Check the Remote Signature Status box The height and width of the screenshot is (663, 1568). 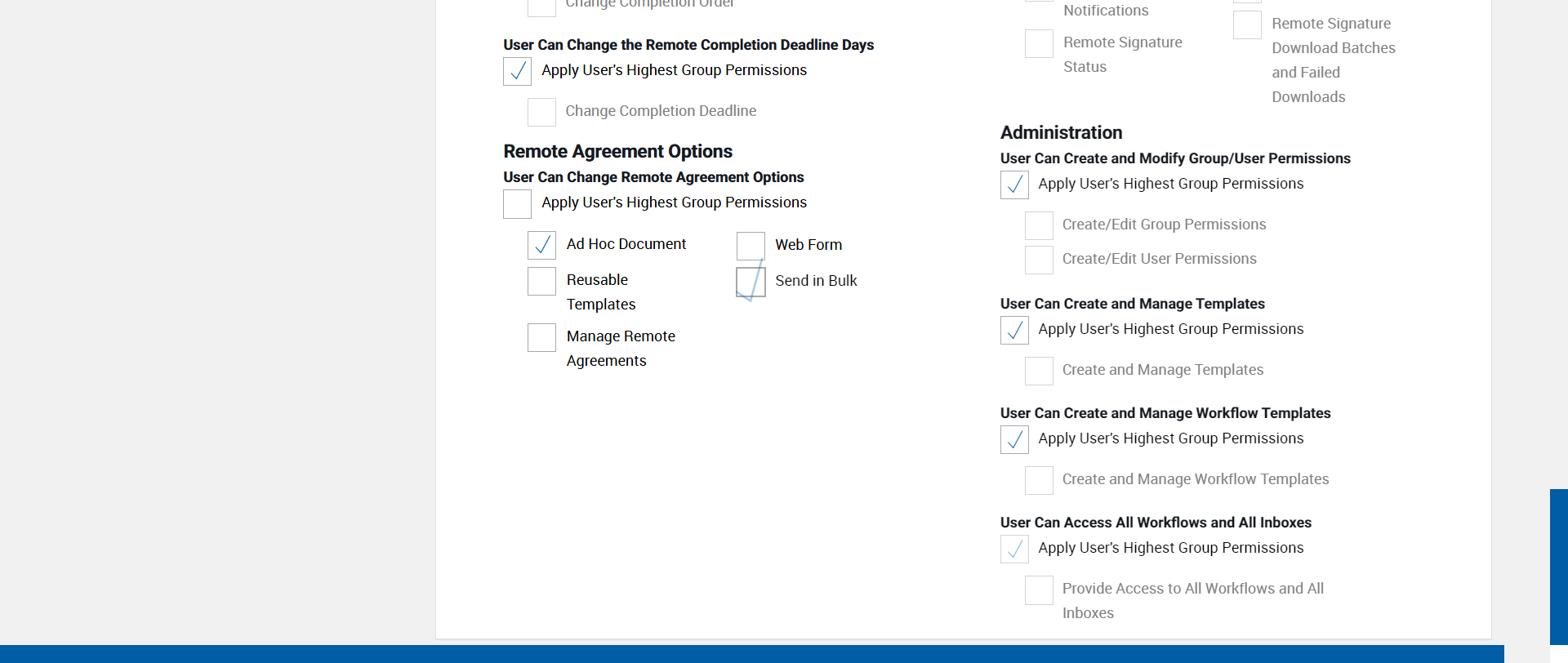point(1039,43)
